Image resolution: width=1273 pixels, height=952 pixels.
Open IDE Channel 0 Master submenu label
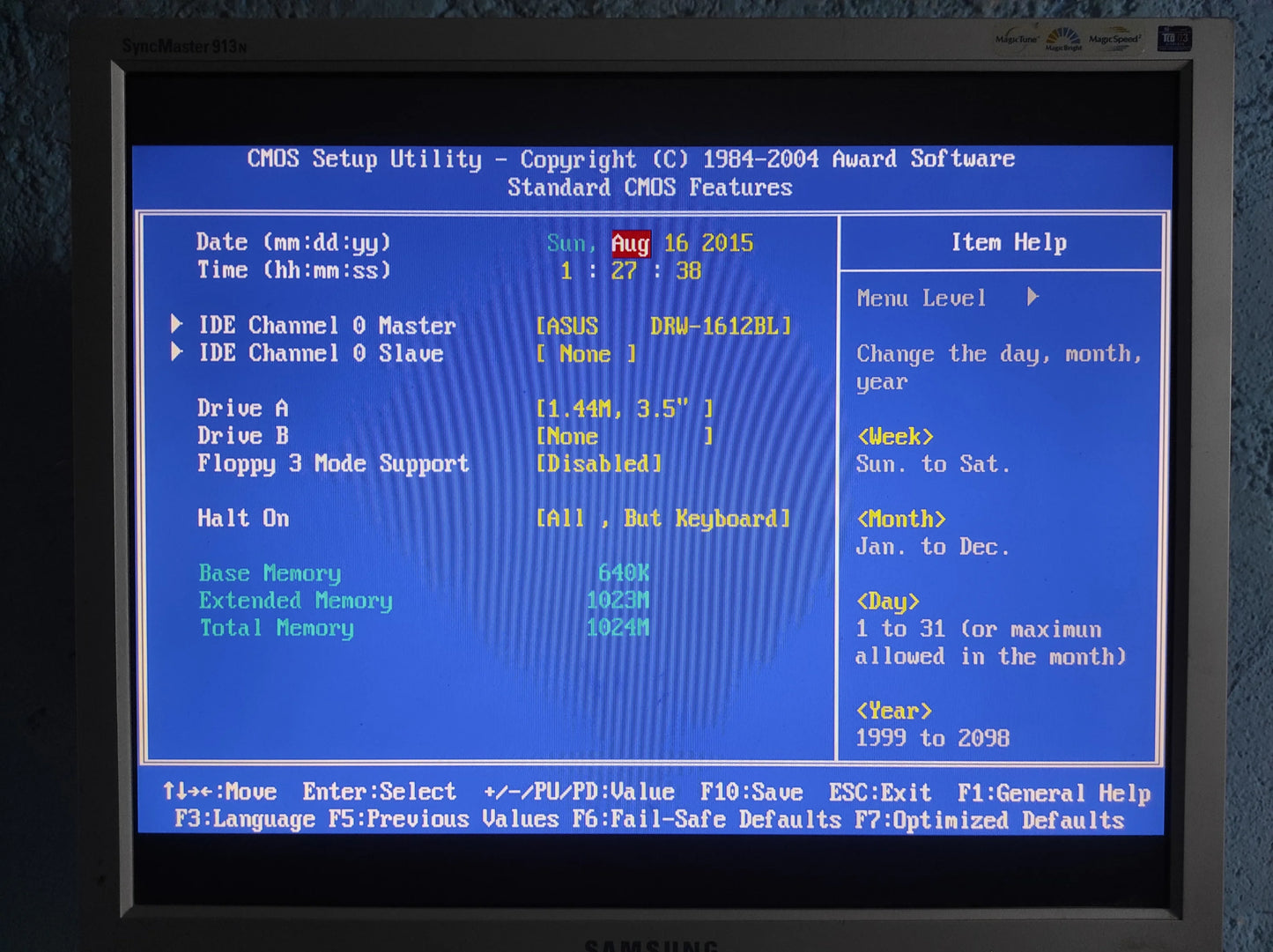pos(327,326)
